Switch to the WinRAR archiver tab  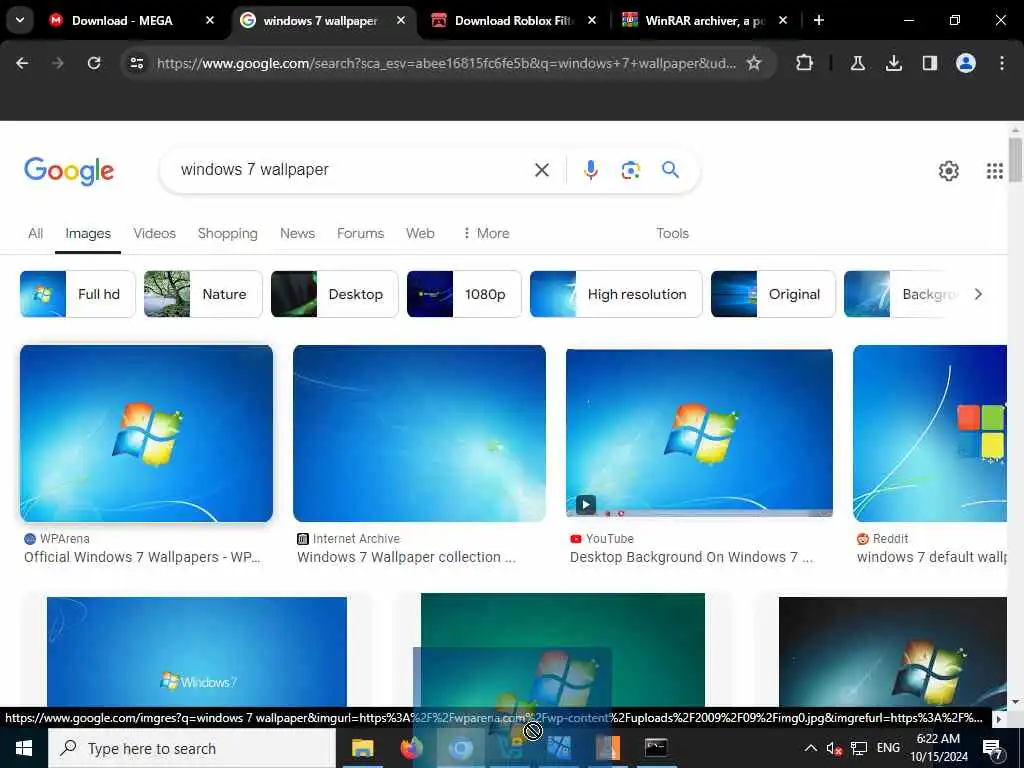click(704, 21)
